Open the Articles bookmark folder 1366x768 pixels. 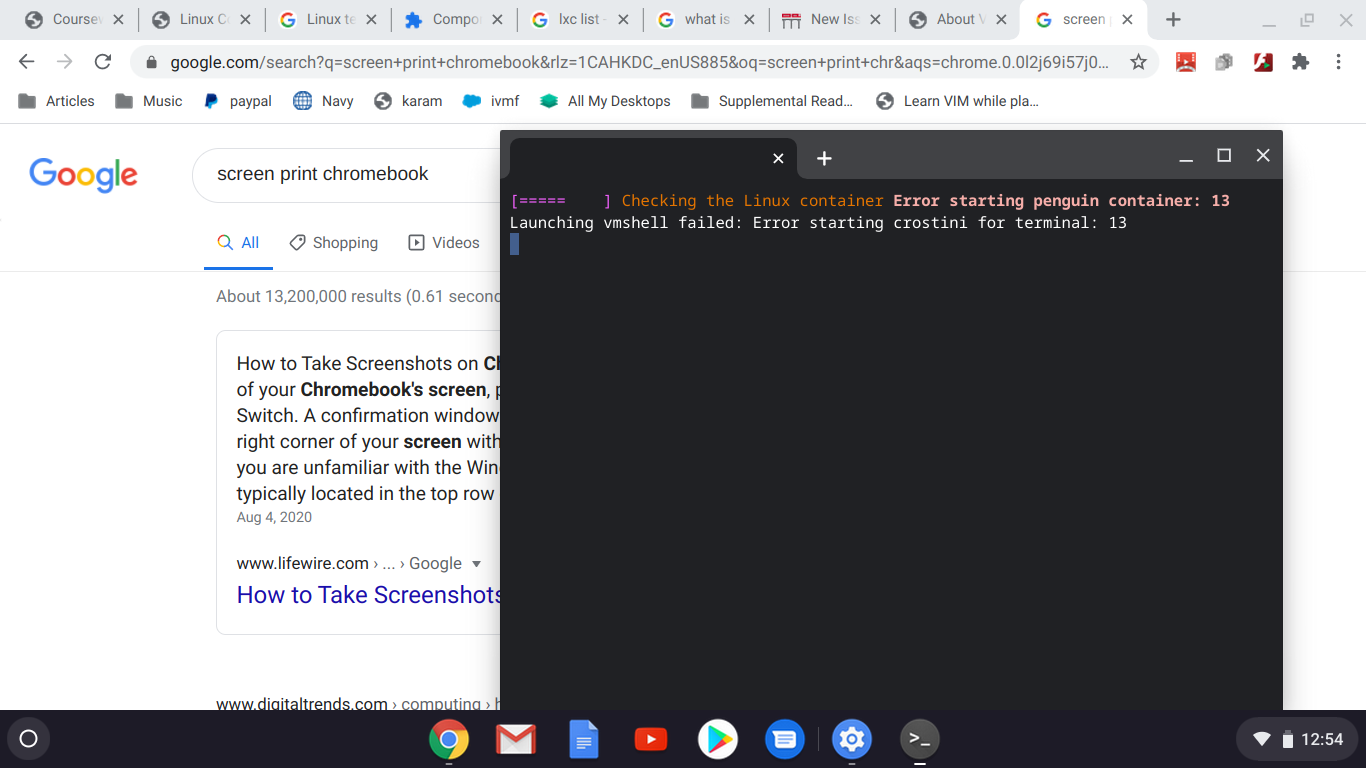pyautogui.click(x=57, y=101)
